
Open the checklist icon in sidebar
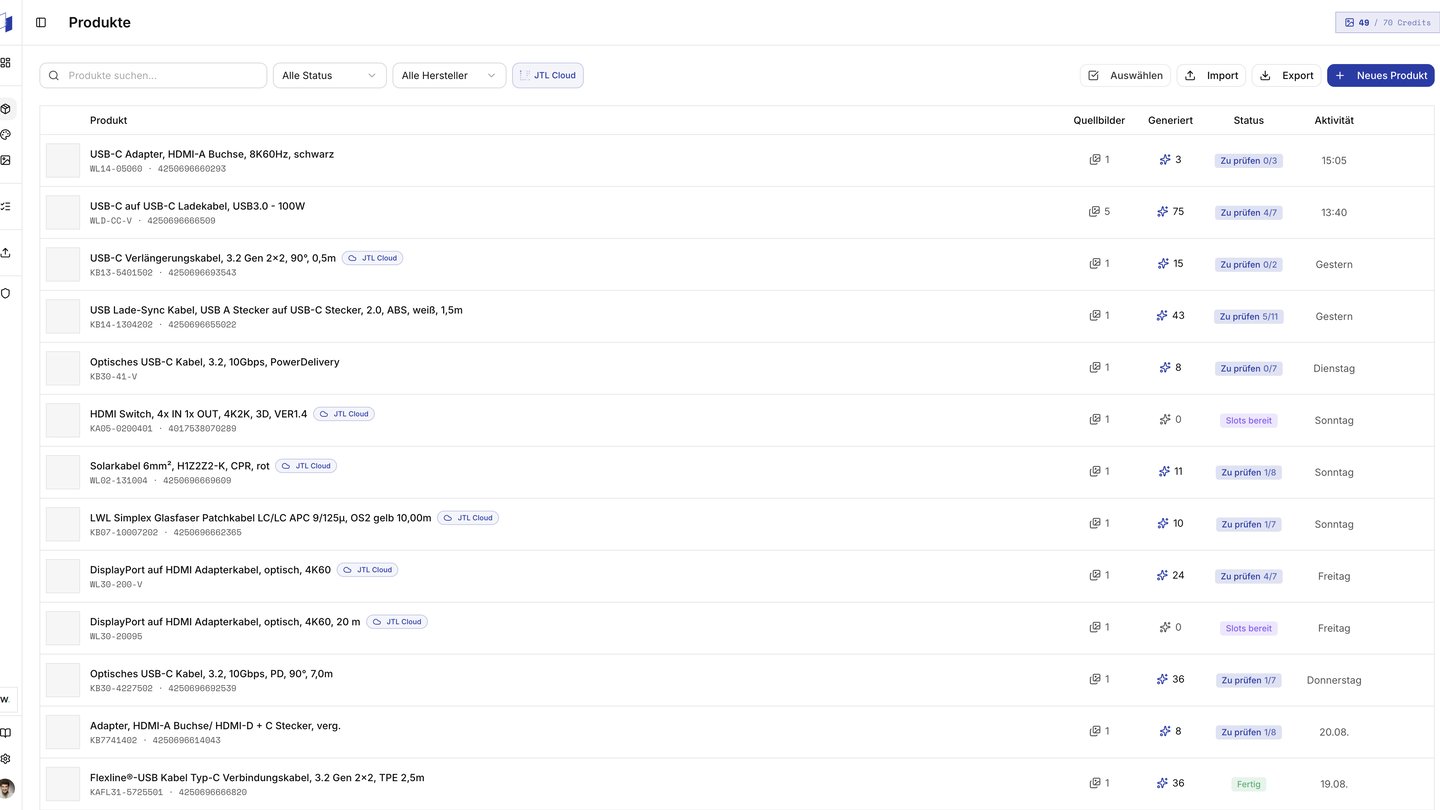(x=6, y=206)
